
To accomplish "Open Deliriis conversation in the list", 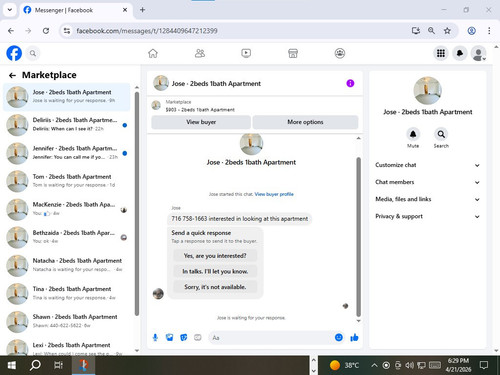I will (x=67, y=125).
